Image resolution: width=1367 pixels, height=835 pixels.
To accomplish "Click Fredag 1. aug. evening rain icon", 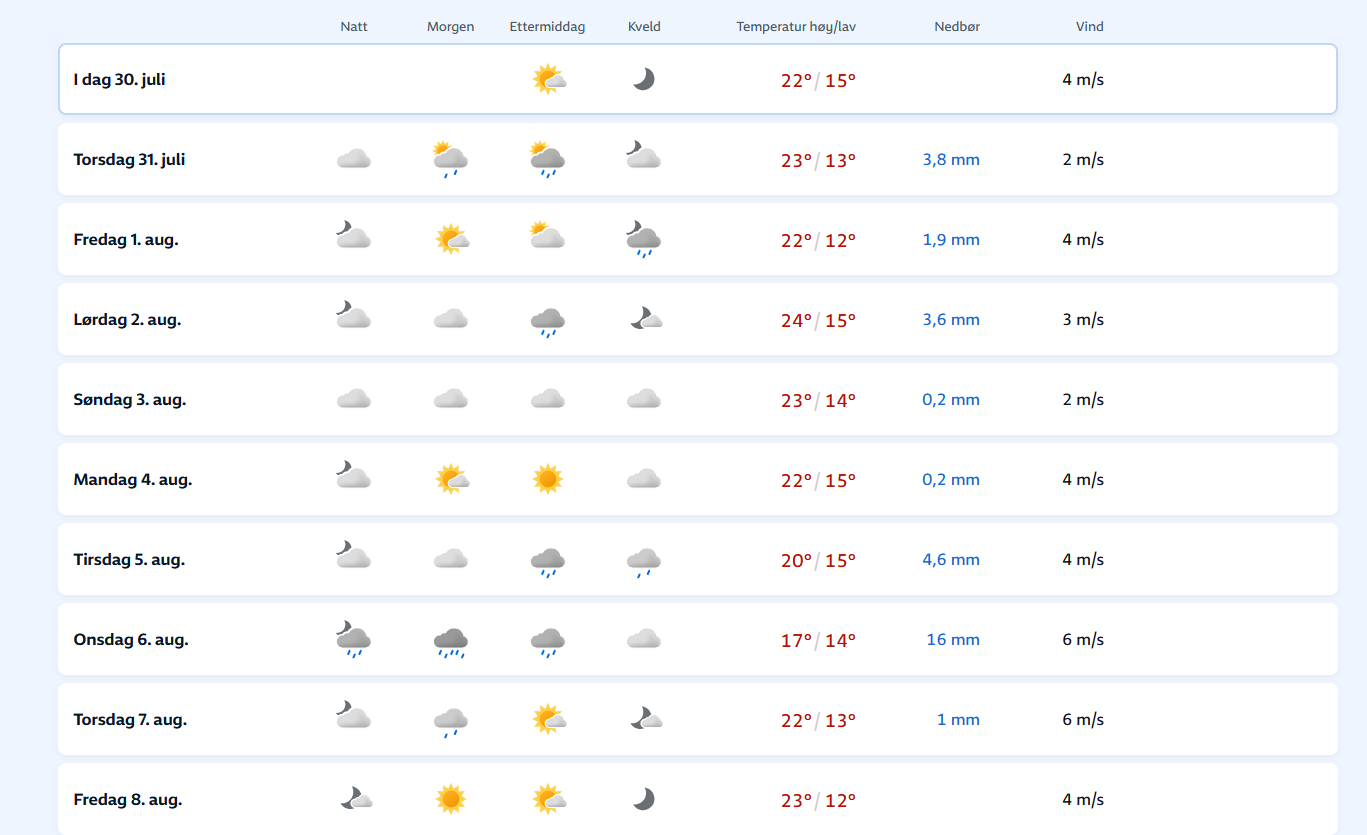I will [643, 239].
